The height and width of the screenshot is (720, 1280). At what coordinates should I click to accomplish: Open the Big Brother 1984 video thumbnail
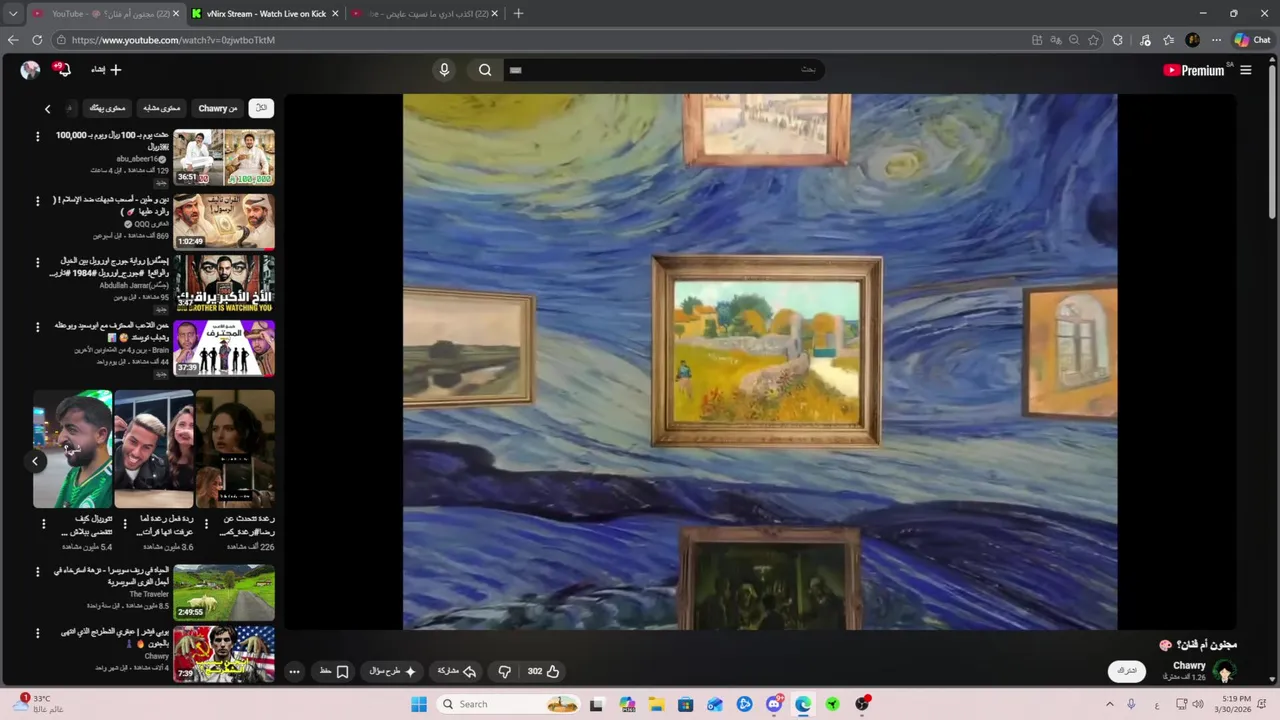pos(224,284)
